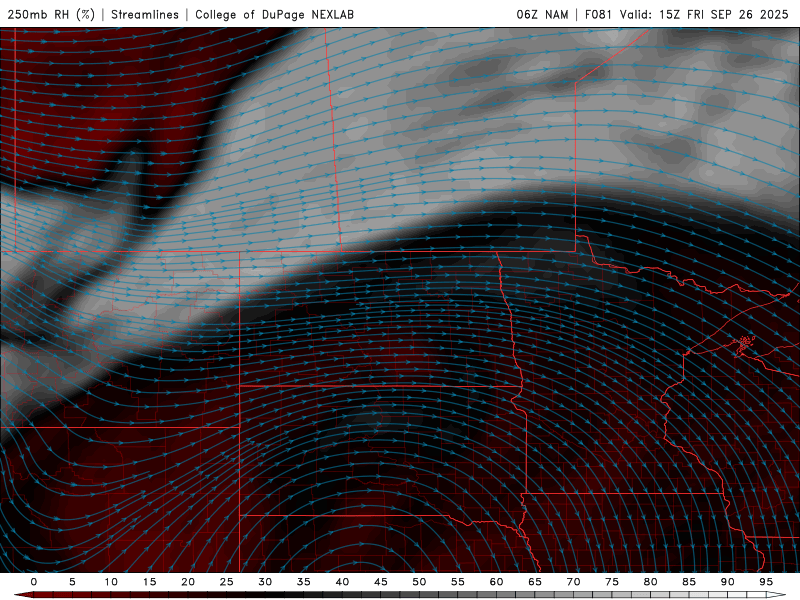
Task: Click the "250mb RH (%)" title text
Action: point(51,14)
